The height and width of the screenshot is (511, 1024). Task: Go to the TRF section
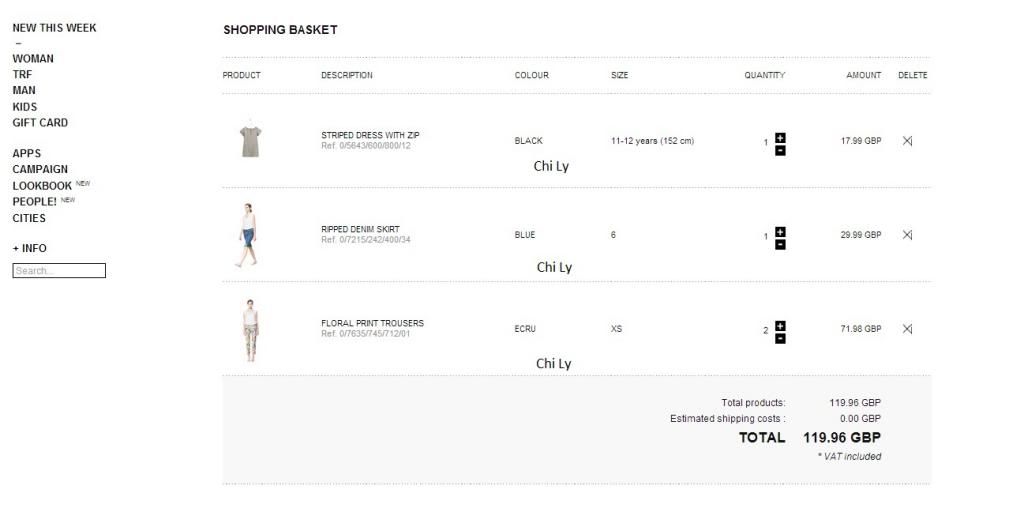tap(22, 75)
